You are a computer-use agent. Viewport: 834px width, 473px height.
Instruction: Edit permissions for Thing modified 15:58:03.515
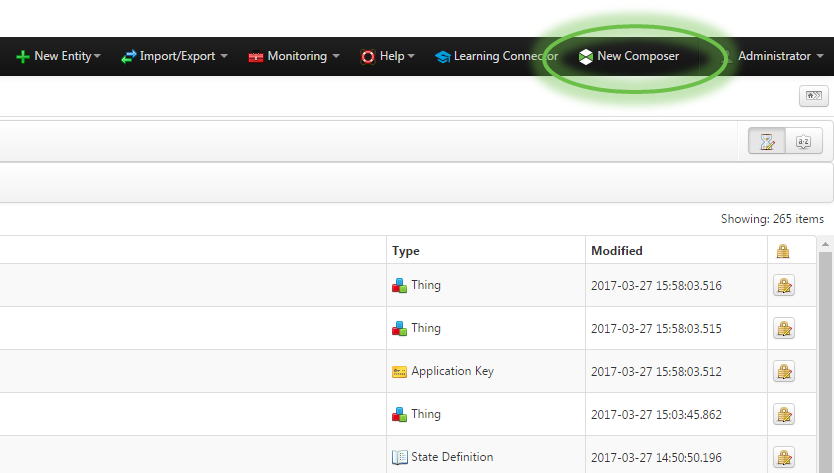click(783, 328)
